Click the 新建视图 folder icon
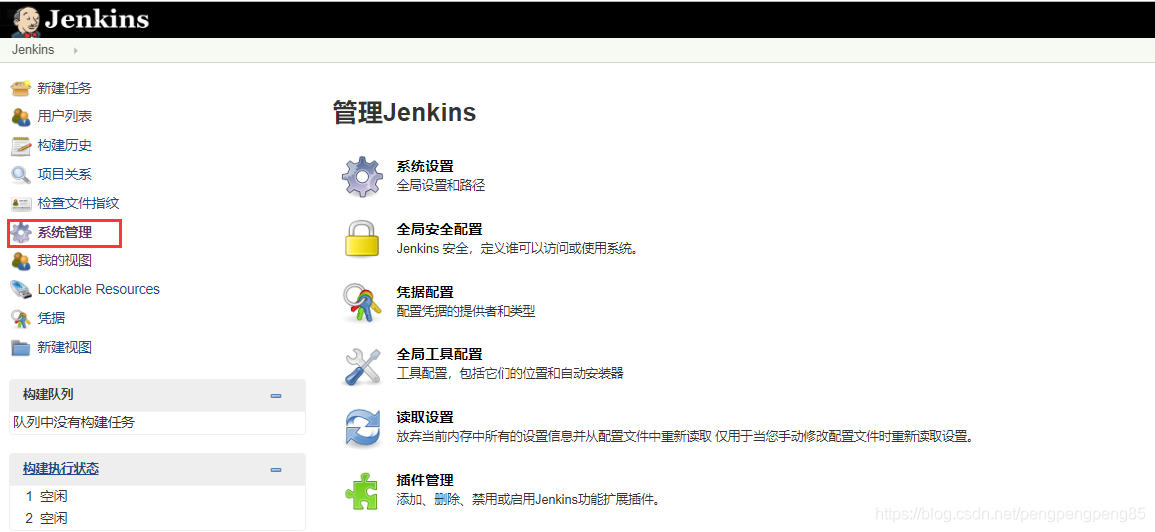The height and width of the screenshot is (532, 1155). [21, 348]
